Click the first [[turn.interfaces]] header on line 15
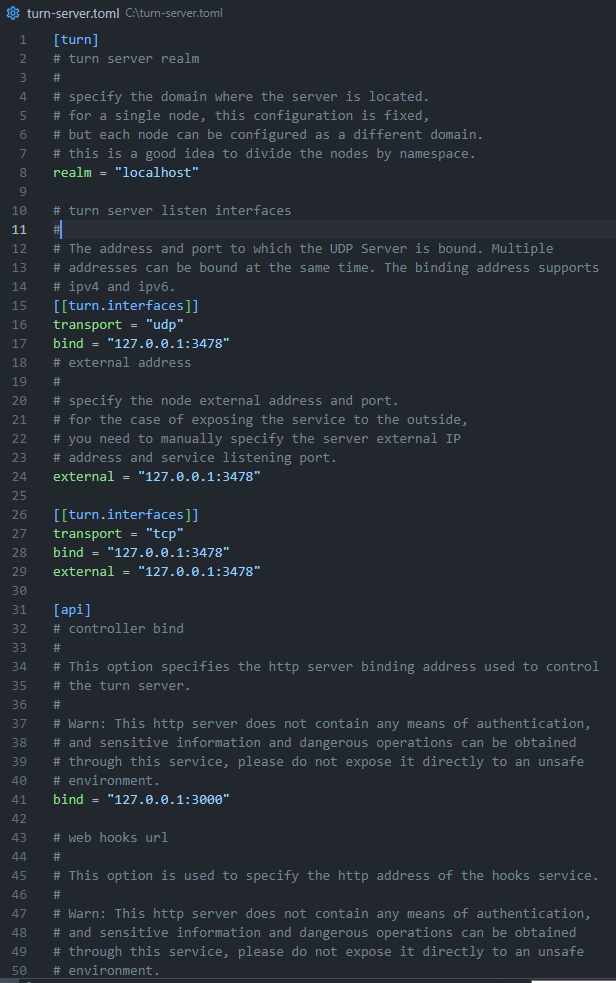Viewport: 616px width, 983px height. tap(126, 305)
